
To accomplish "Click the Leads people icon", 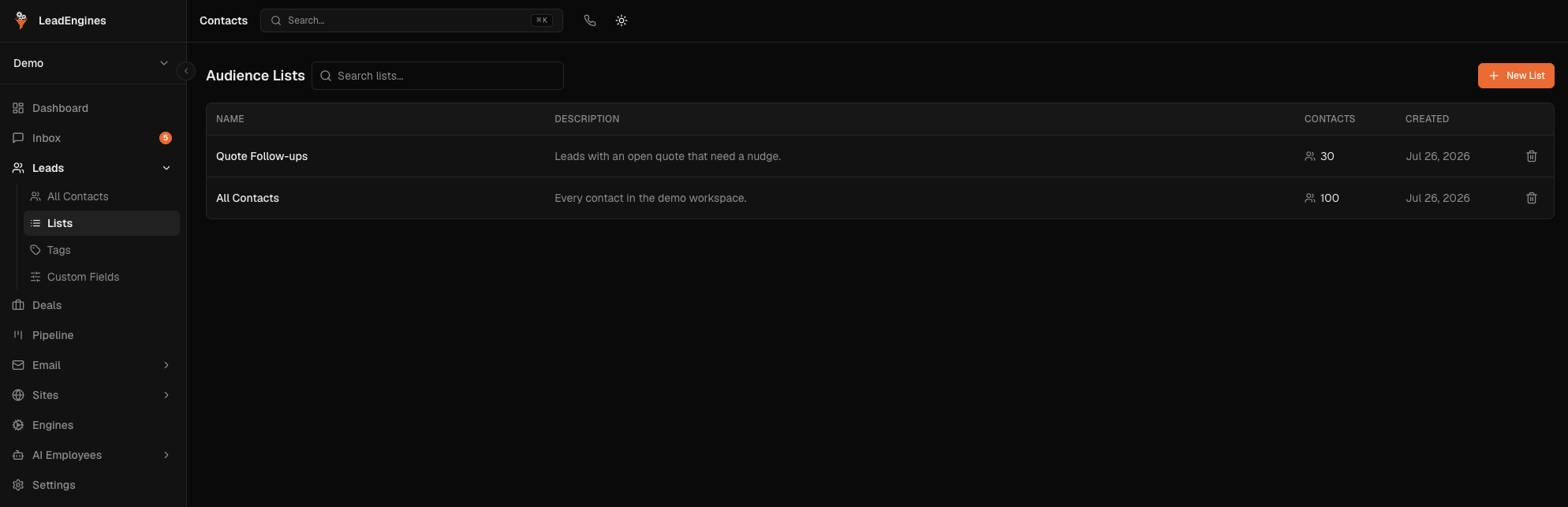I will [18, 168].
